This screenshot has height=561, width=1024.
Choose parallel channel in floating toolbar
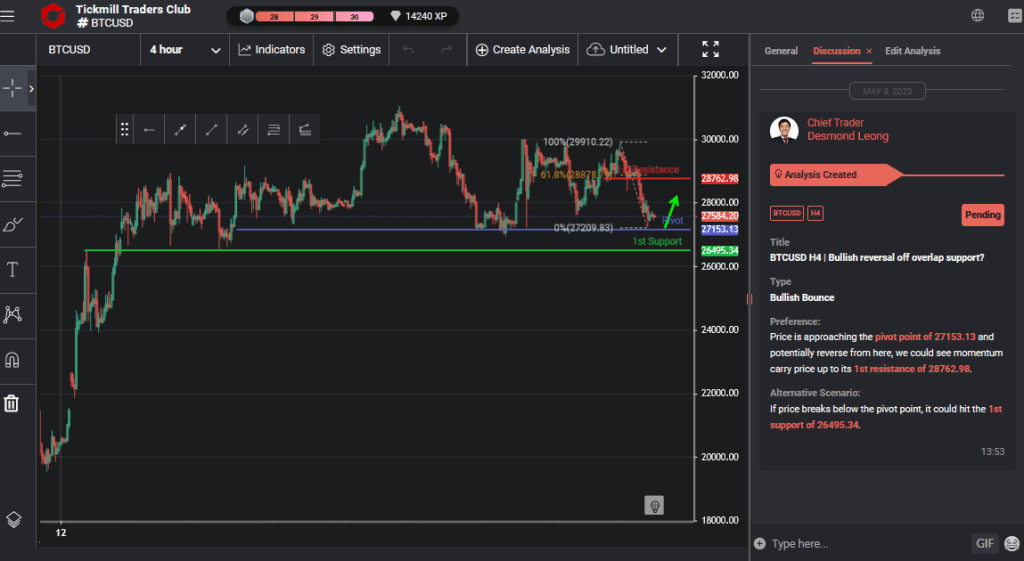click(x=243, y=130)
